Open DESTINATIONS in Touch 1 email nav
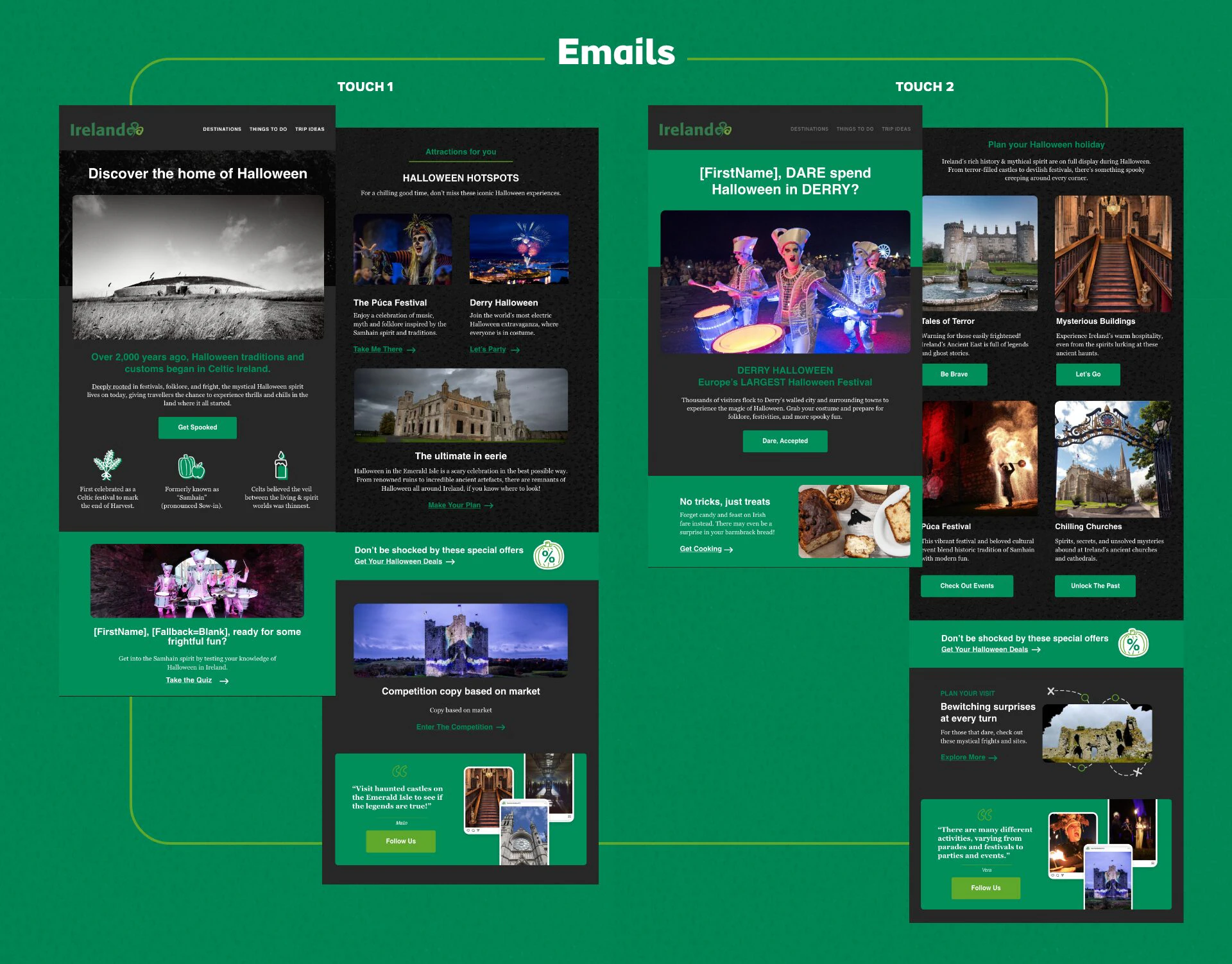Screen dimensions: 1232x964 click(x=222, y=130)
